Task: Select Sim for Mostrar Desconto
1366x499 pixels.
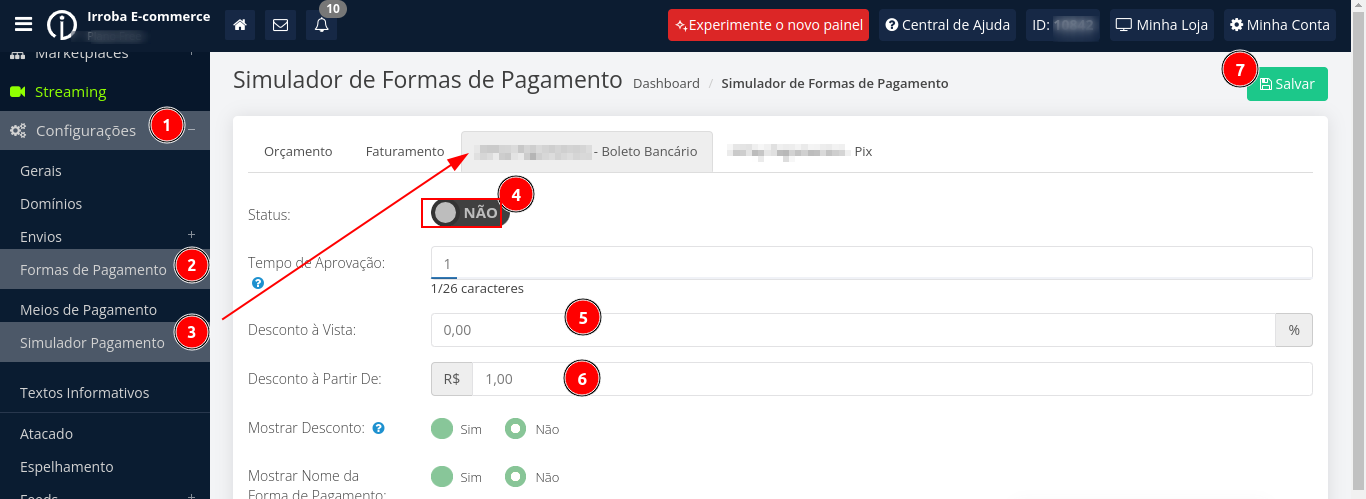Action: pos(442,428)
